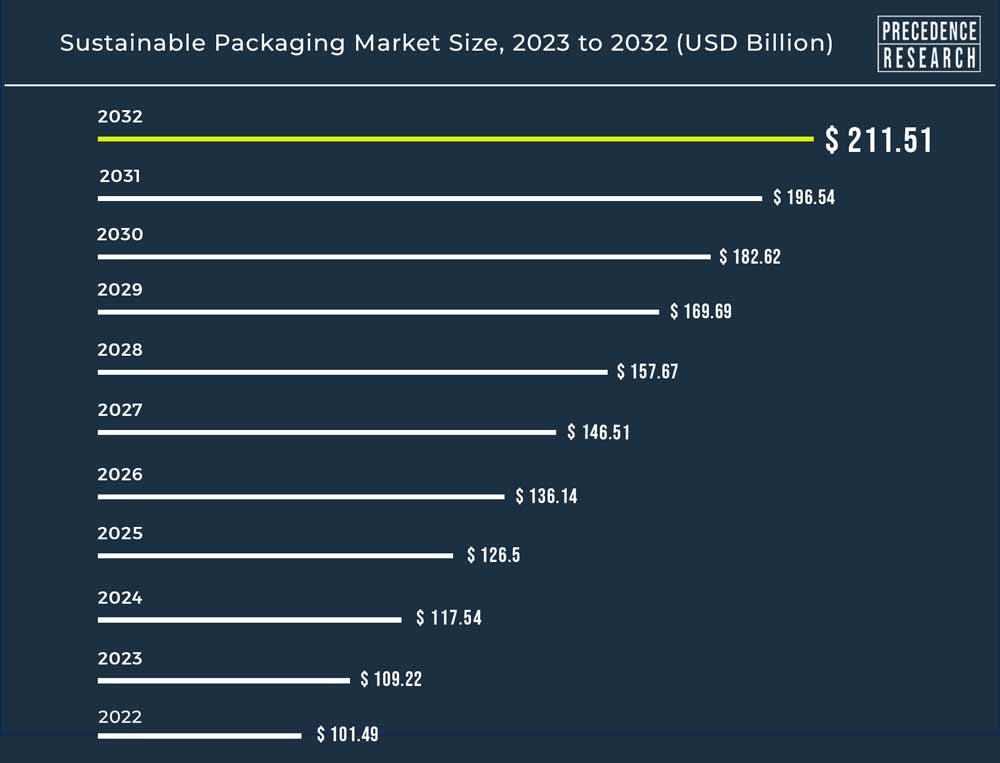
Task: Click the $ 211.51 value label
Action: [879, 140]
